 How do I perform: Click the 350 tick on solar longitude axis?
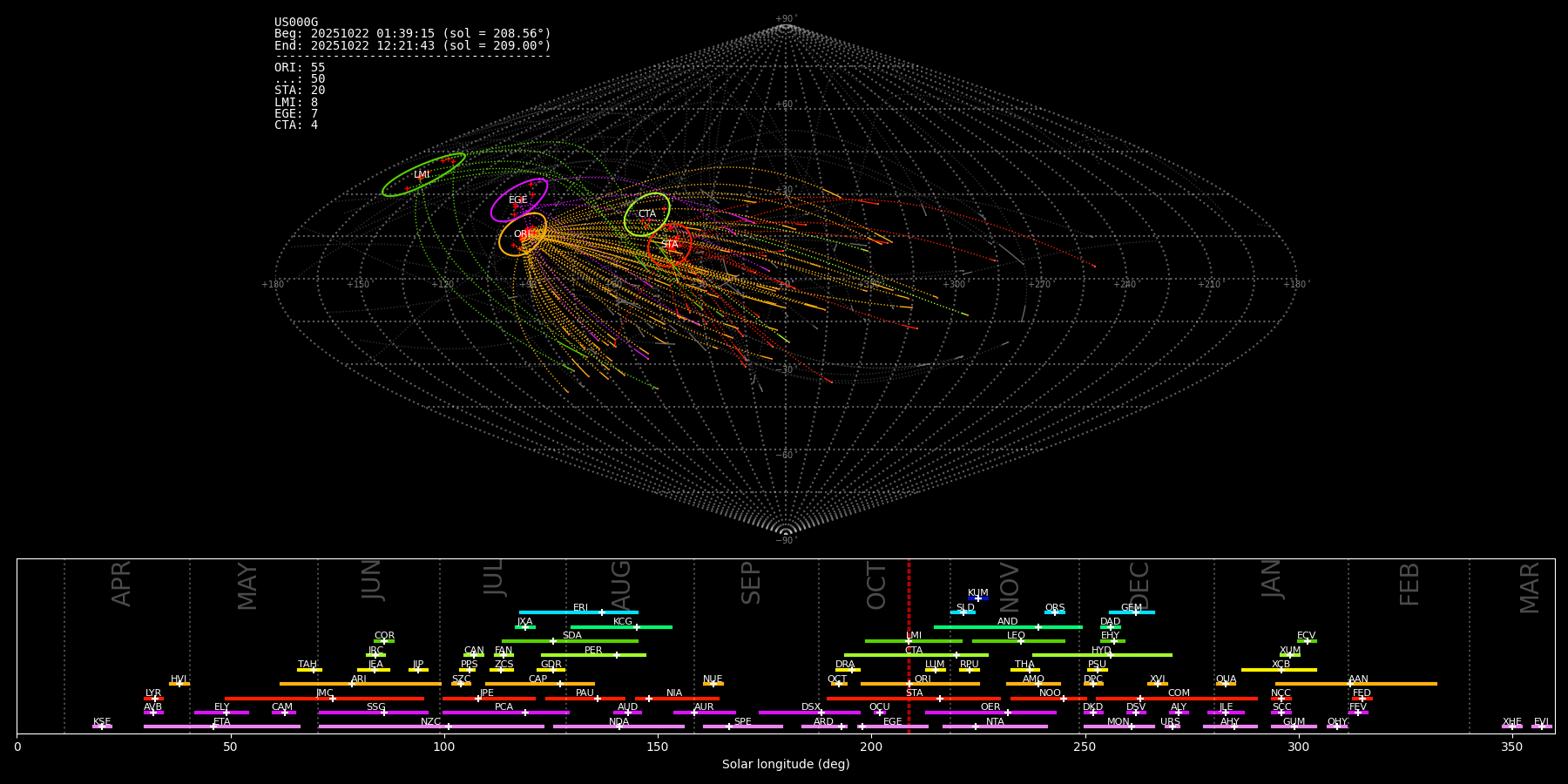(x=1511, y=747)
